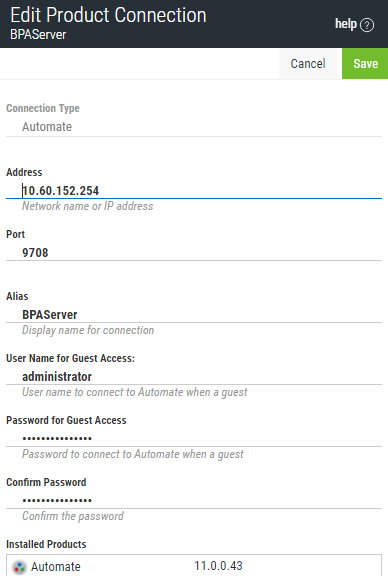Click the administrator user name field
This screenshot has width=388, height=576.
194,377
